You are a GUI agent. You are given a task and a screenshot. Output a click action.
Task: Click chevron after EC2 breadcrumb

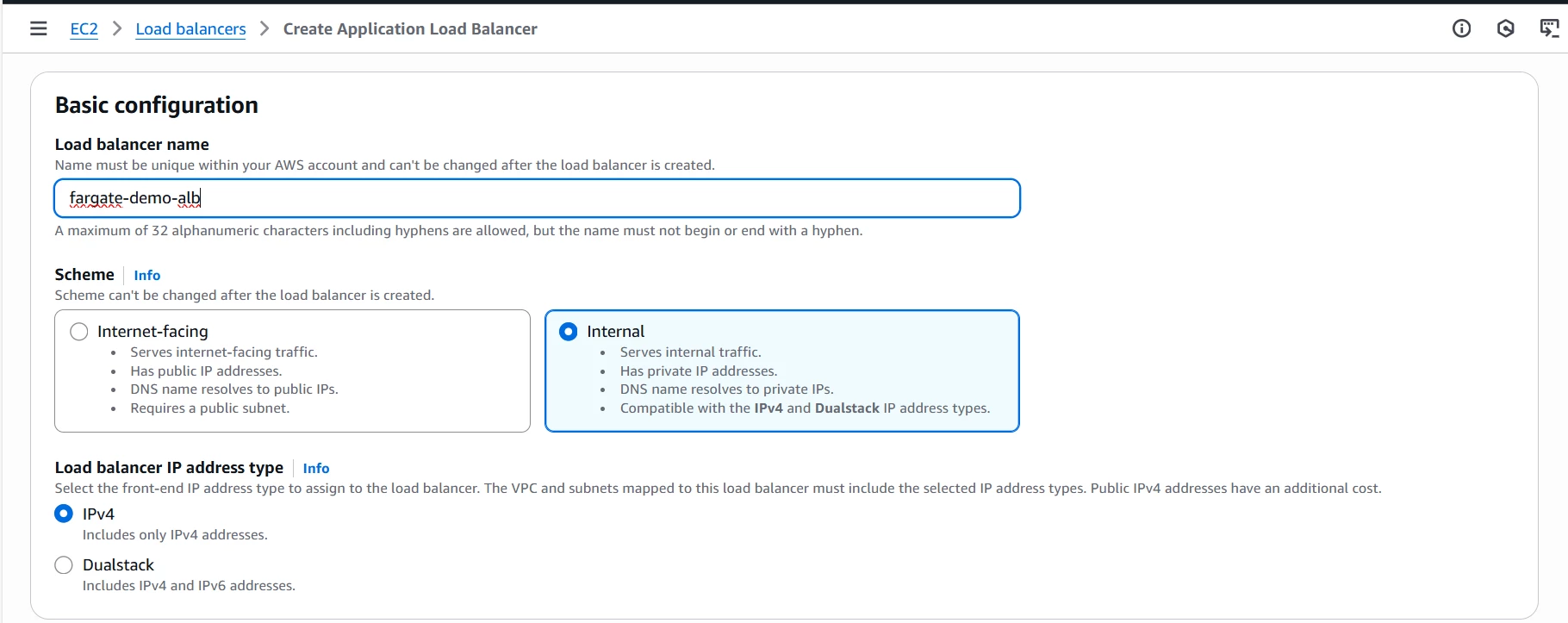117,28
